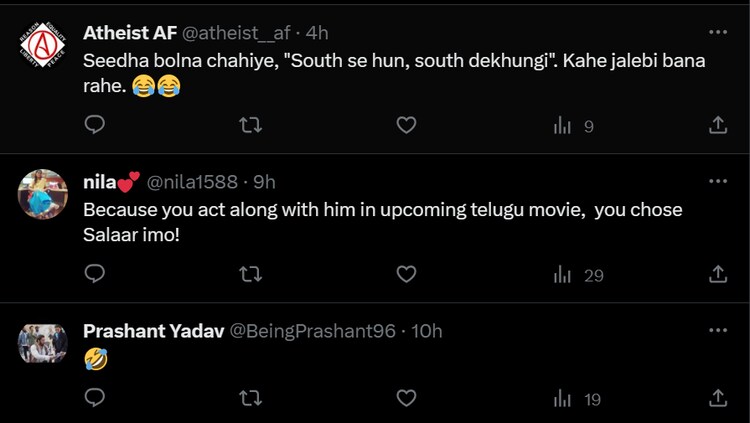750x423 pixels.
Task: Click Prashant Yadav's profile picture
Action: click(43, 343)
